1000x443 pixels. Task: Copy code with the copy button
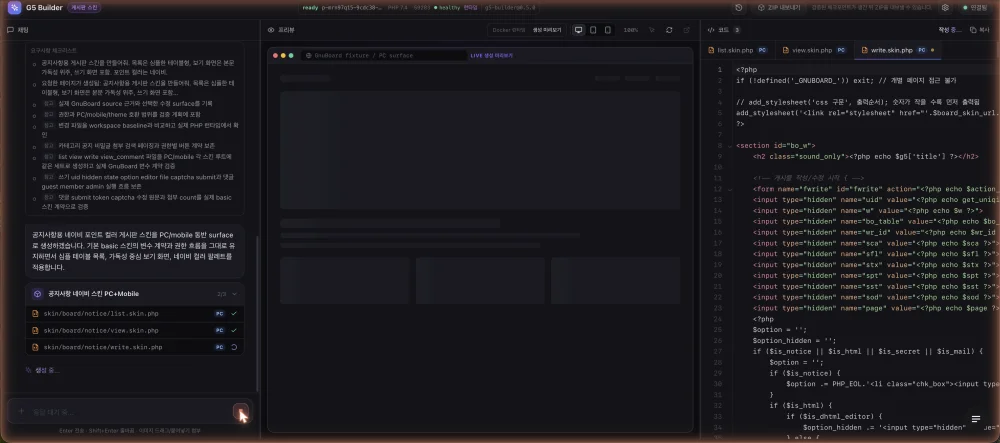pos(982,30)
